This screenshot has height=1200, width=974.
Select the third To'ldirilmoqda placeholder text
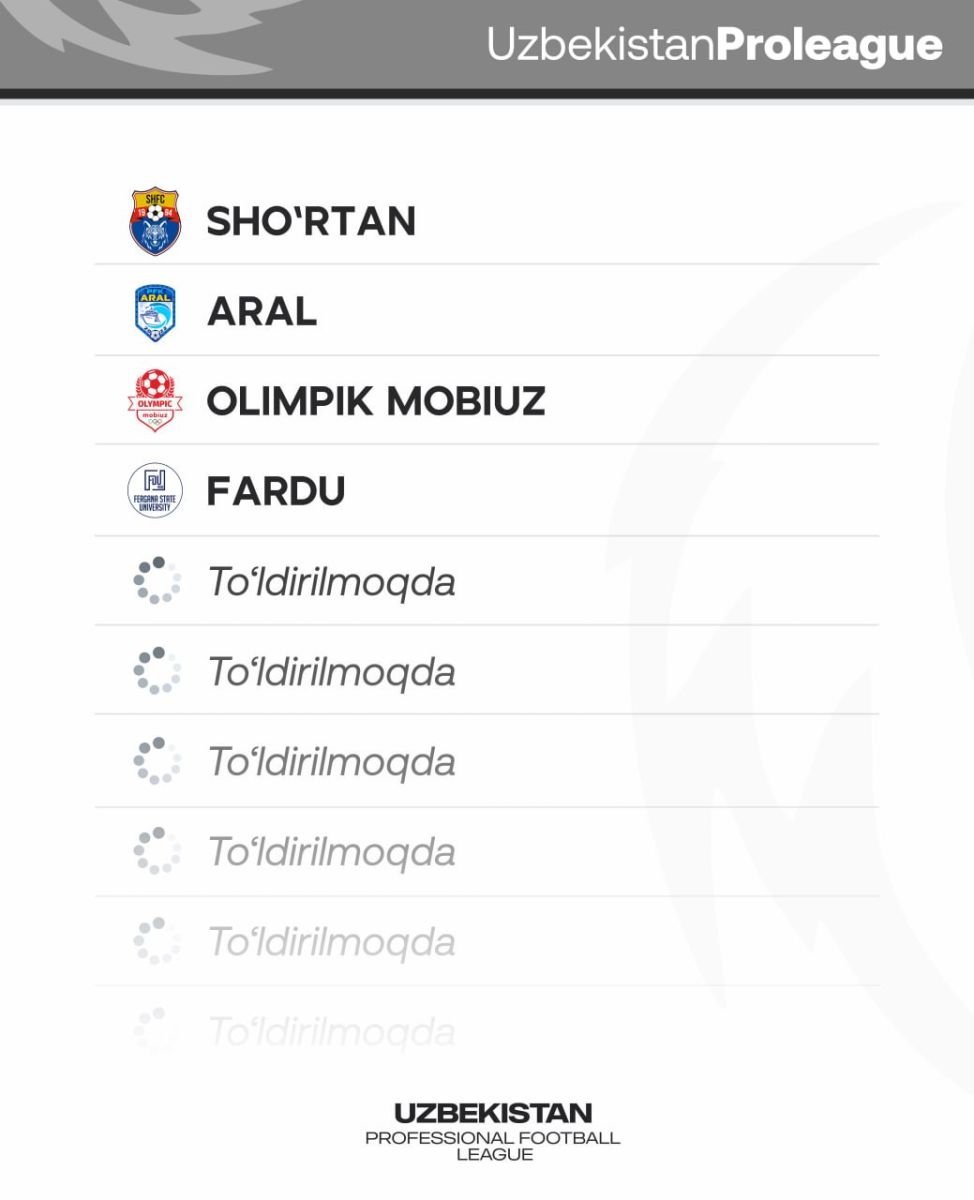[x=331, y=762]
